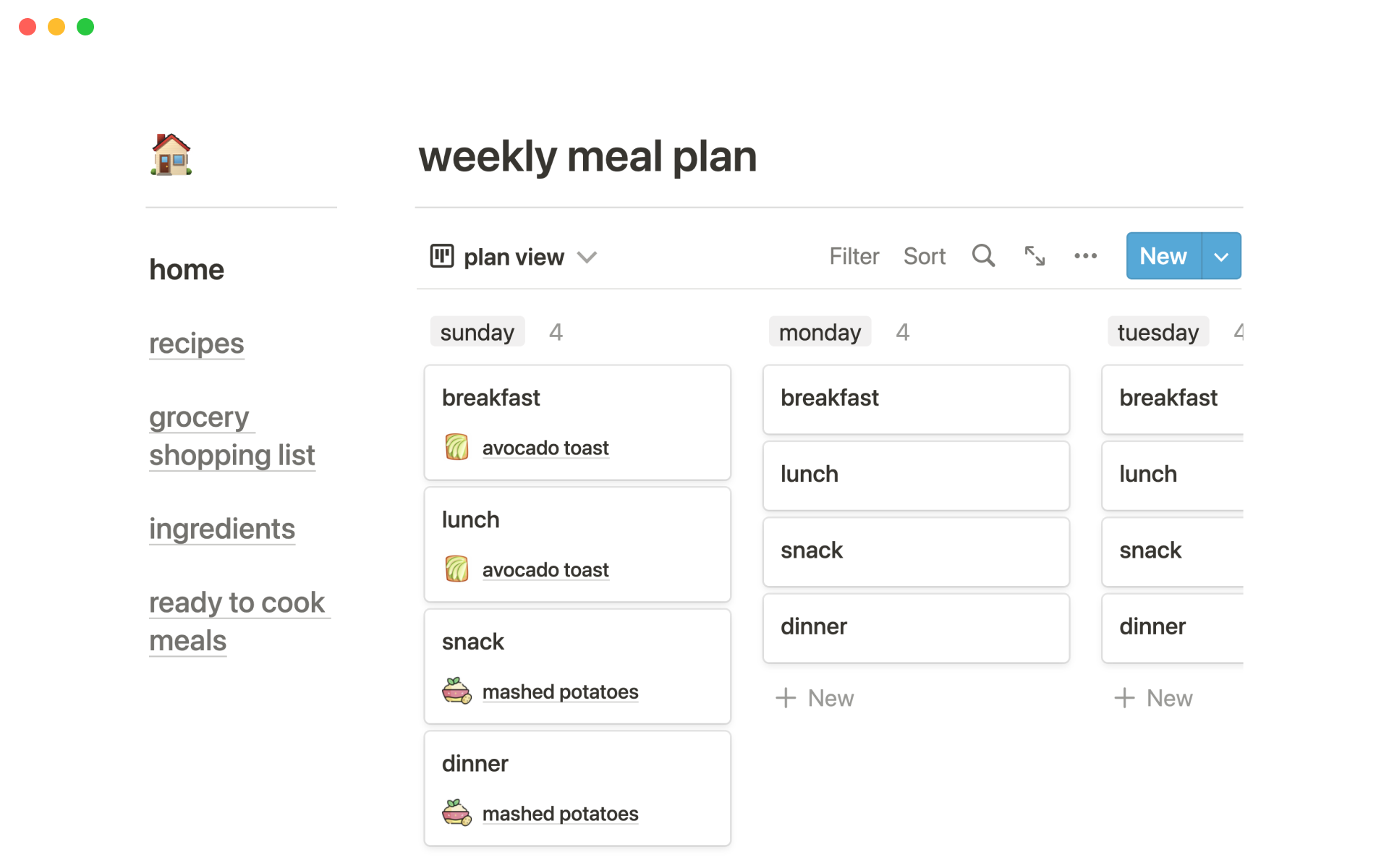Viewport: 1389px width, 868px height.
Task: Click plus icon under Monday column
Action: coord(786,698)
